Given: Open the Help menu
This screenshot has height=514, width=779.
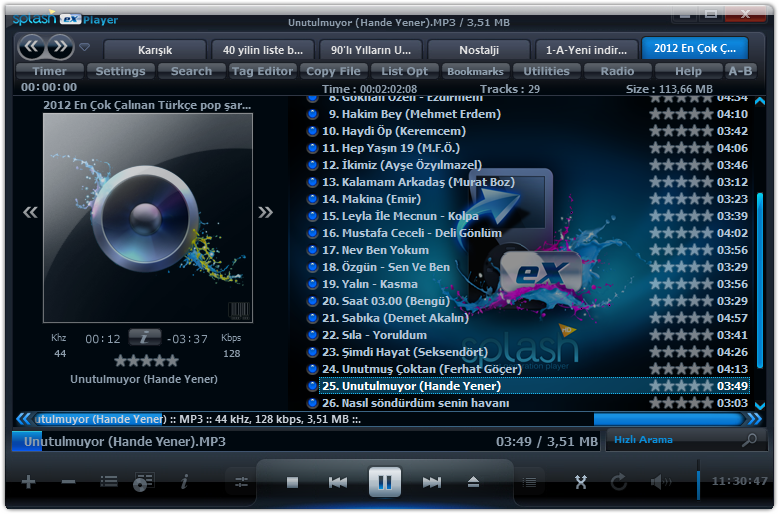Looking at the screenshot, I should [x=689, y=71].
